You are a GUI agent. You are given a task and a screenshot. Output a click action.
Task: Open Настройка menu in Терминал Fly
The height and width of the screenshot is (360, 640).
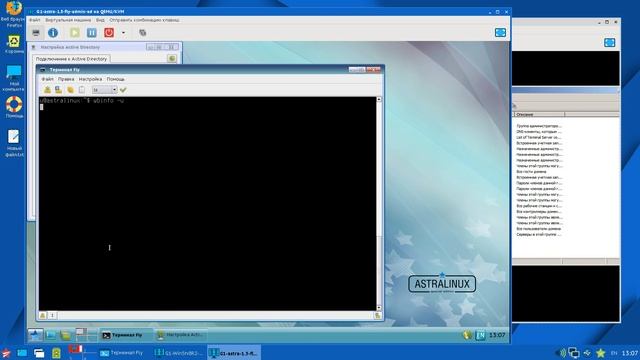(x=90, y=79)
